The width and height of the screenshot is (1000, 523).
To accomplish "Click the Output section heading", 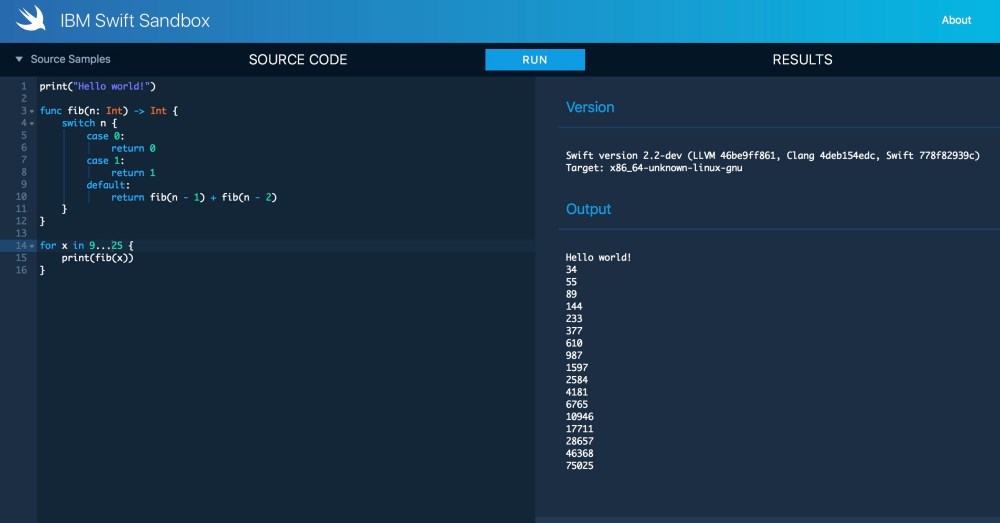I will coord(588,209).
